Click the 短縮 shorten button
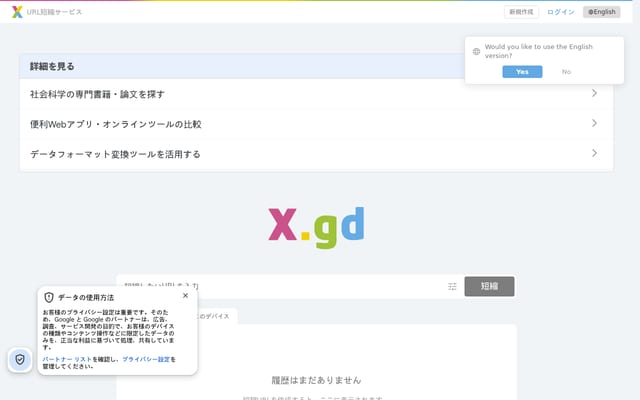640x400 pixels. [x=489, y=286]
